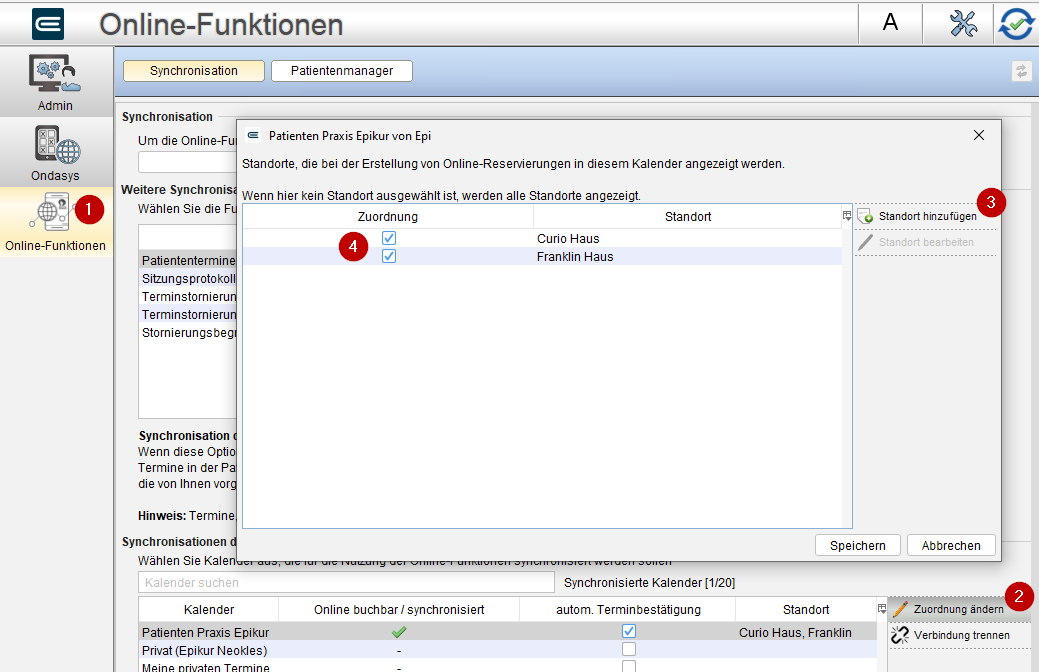The height and width of the screenshot is (672, 1039).
Task: Click Online buchbar / synchronisiert column header
Action: pos(399,610)
